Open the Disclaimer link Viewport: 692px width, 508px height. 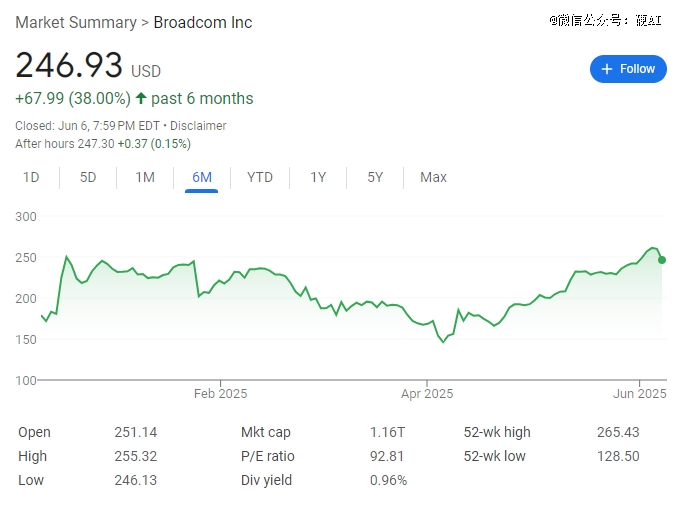coord(198,126)
